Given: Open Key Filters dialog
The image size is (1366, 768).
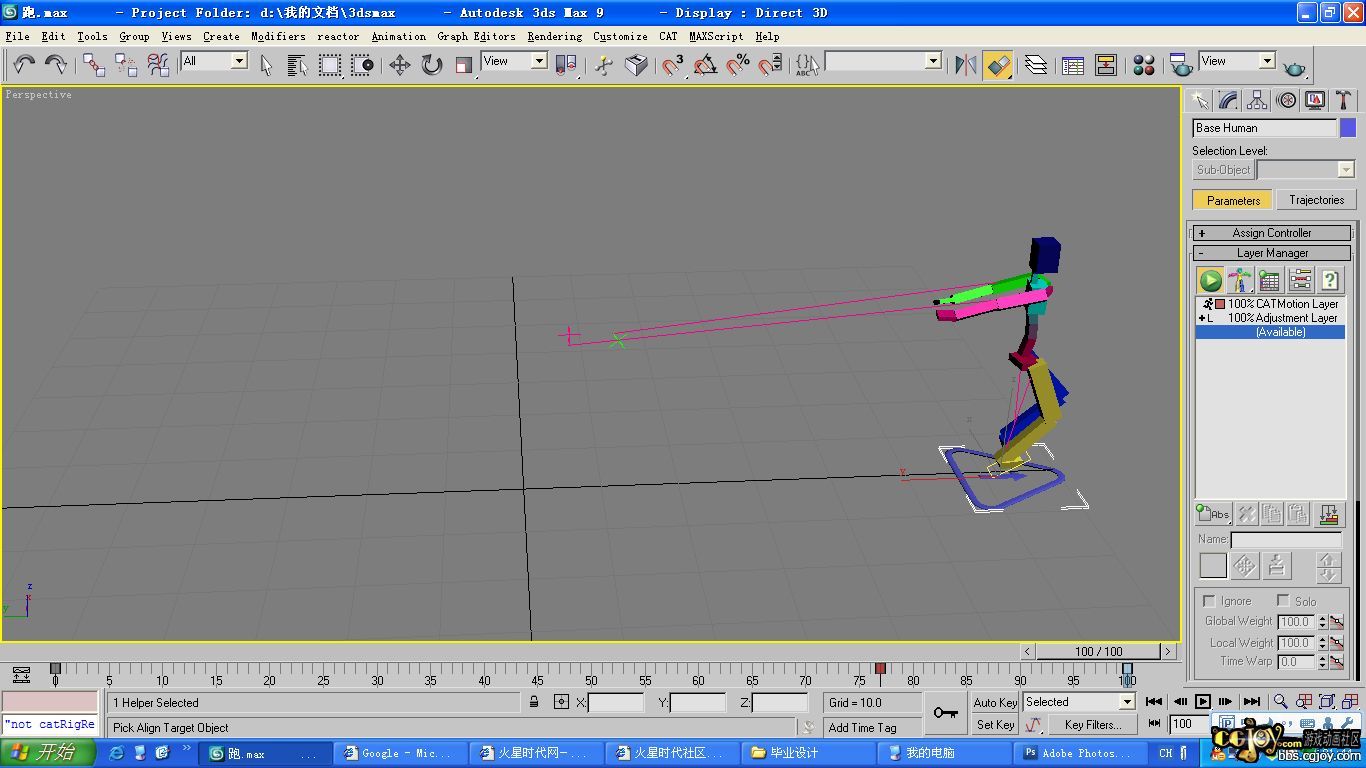Looking at the screenshot, I should (1093, 725).
